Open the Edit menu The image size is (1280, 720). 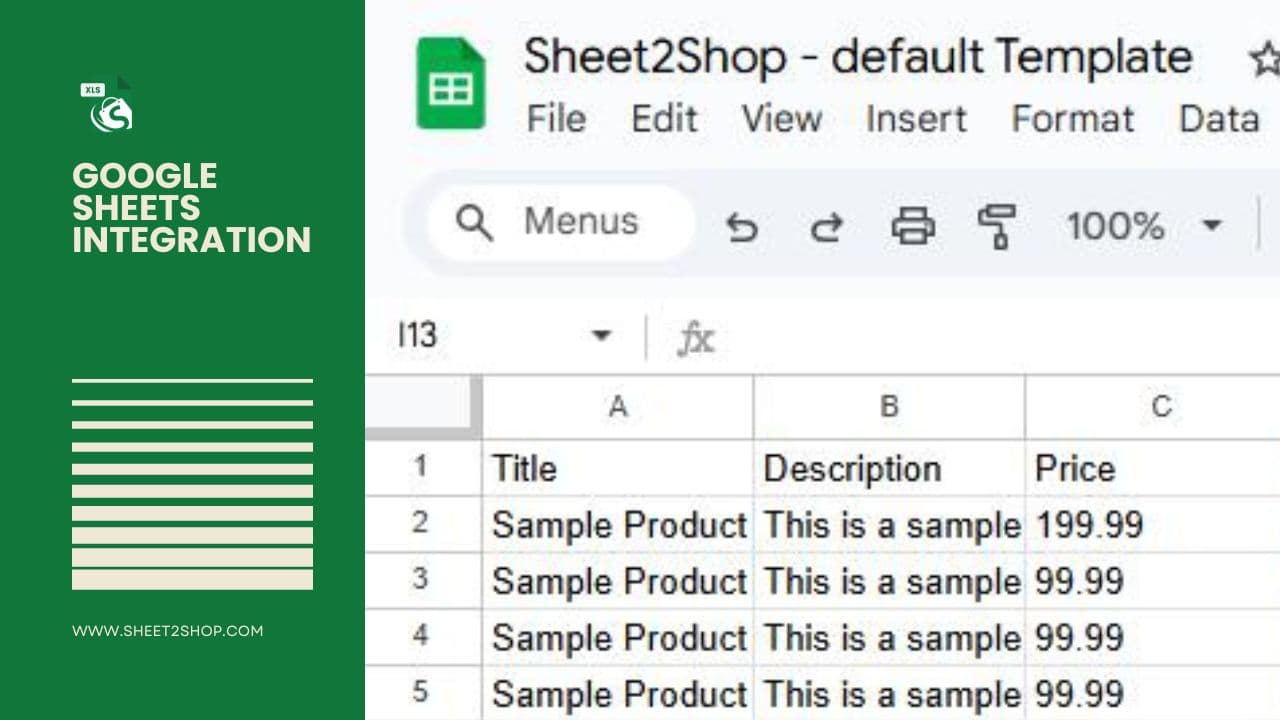664,119
